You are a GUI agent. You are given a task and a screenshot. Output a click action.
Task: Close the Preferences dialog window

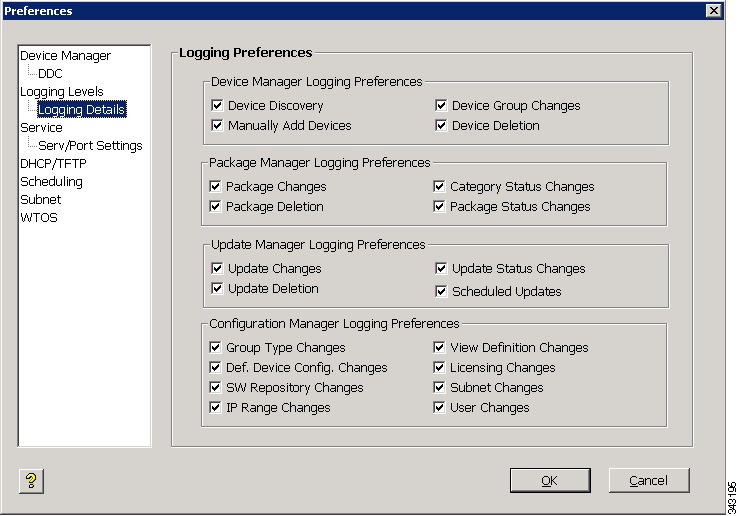[x=714, y=10]
